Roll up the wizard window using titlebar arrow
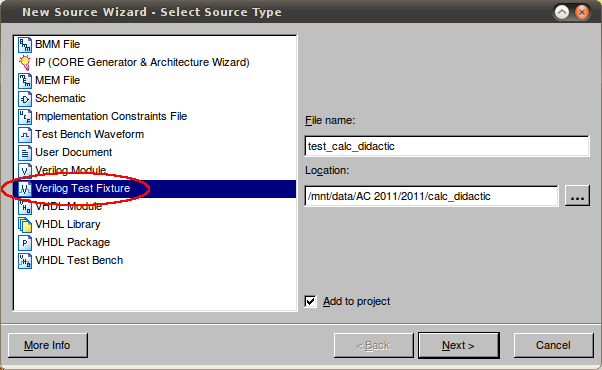This screenshot has width=602, height=370. [562, 12]
